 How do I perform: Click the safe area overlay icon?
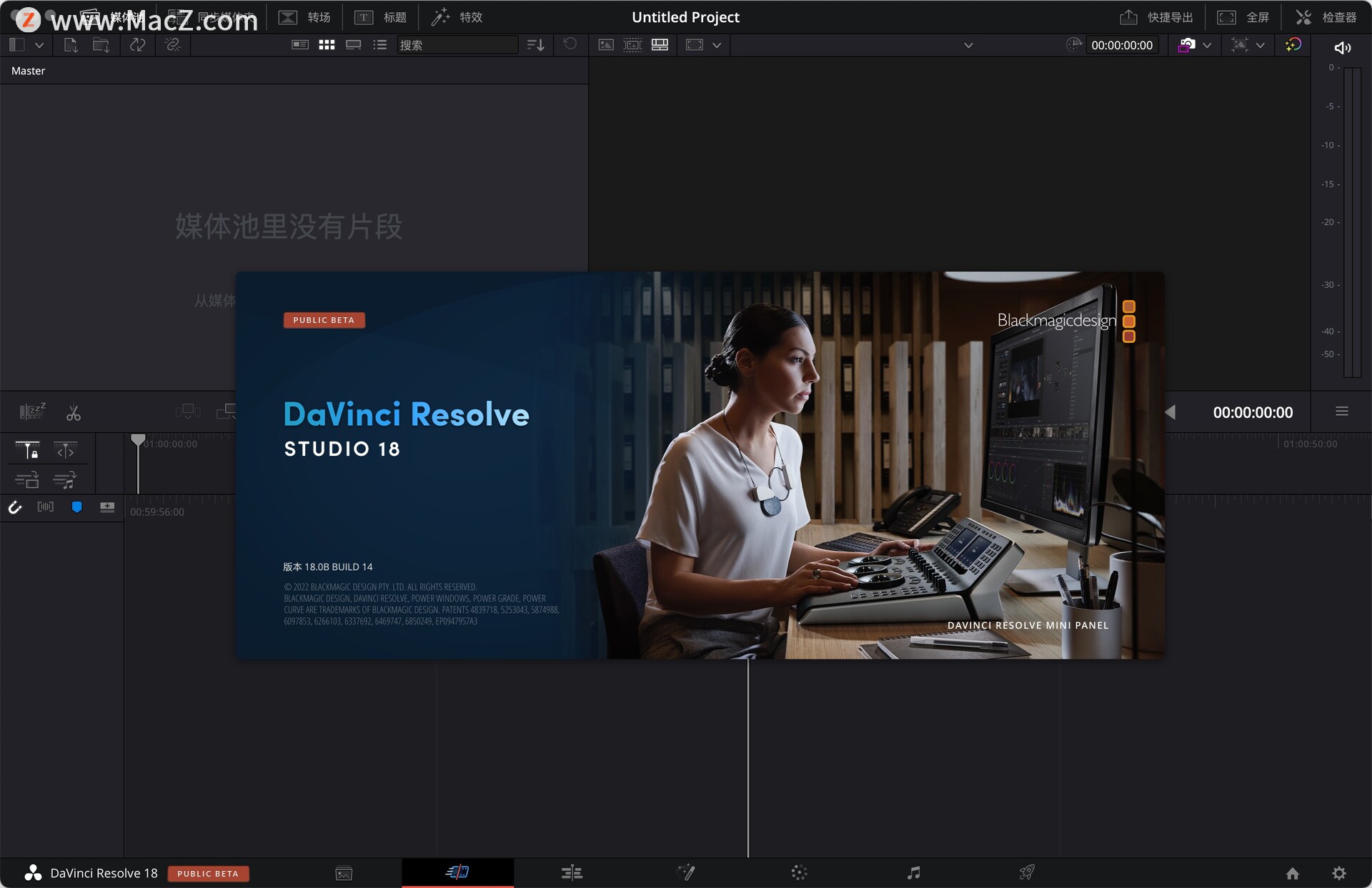694,45
